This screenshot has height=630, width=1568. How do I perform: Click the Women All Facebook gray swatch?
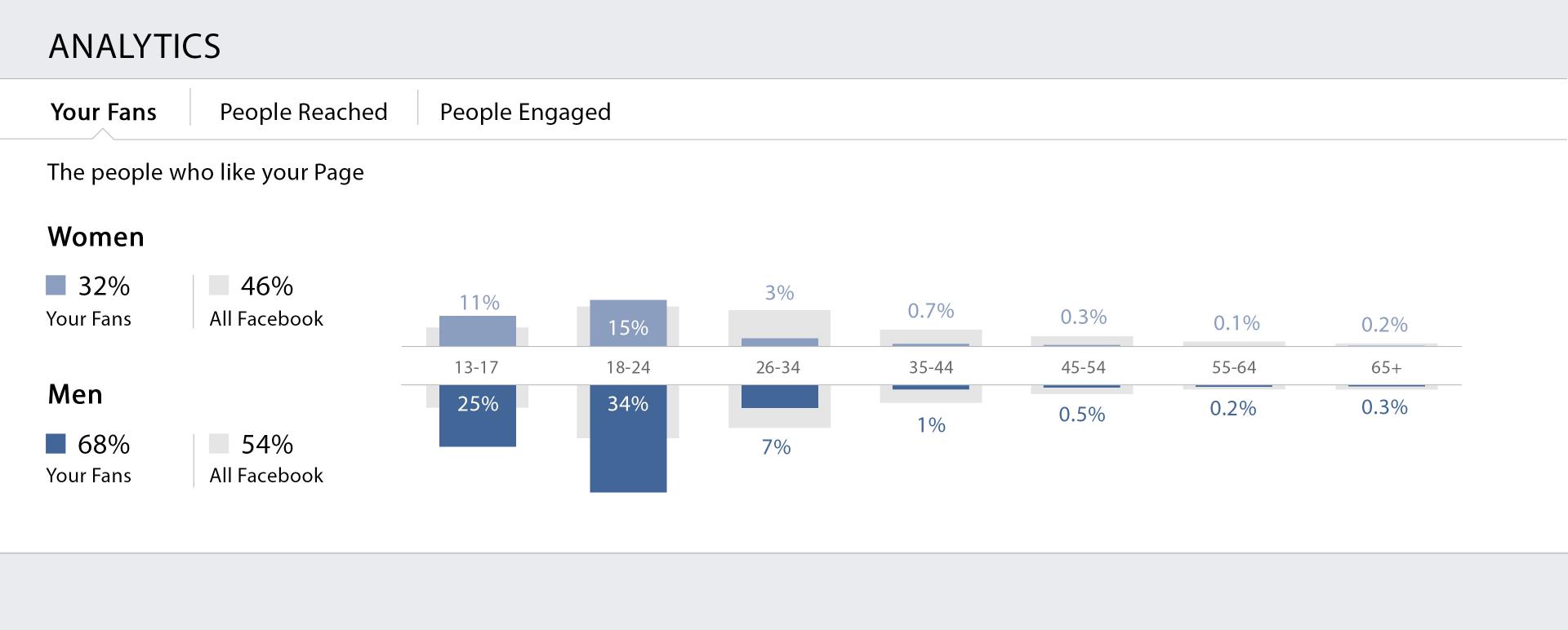pos(219,285)
